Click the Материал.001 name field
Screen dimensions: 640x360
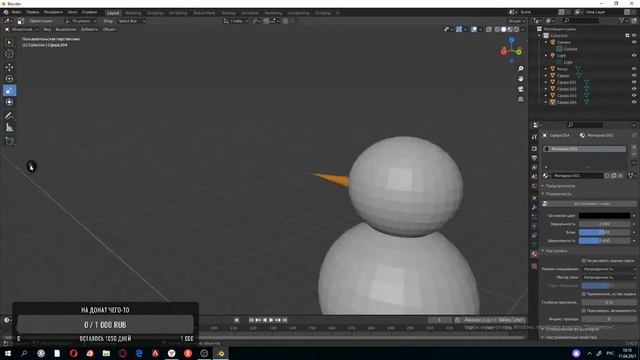[x=578, y=176]
